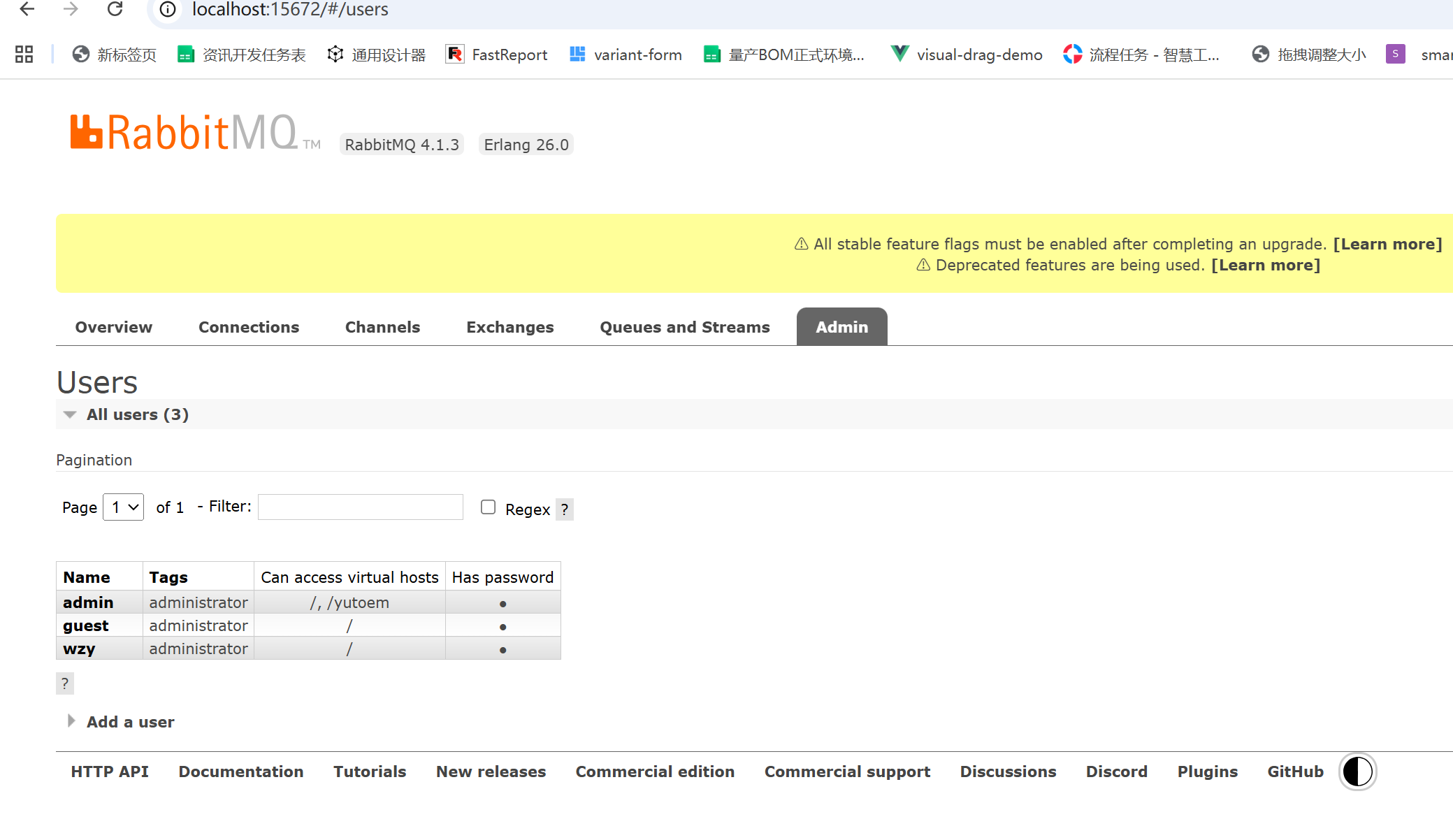Viewport: 1453px width, 840px height.
Task: Open the 量产BOM正式环境 bookmark
Action: 784,55
